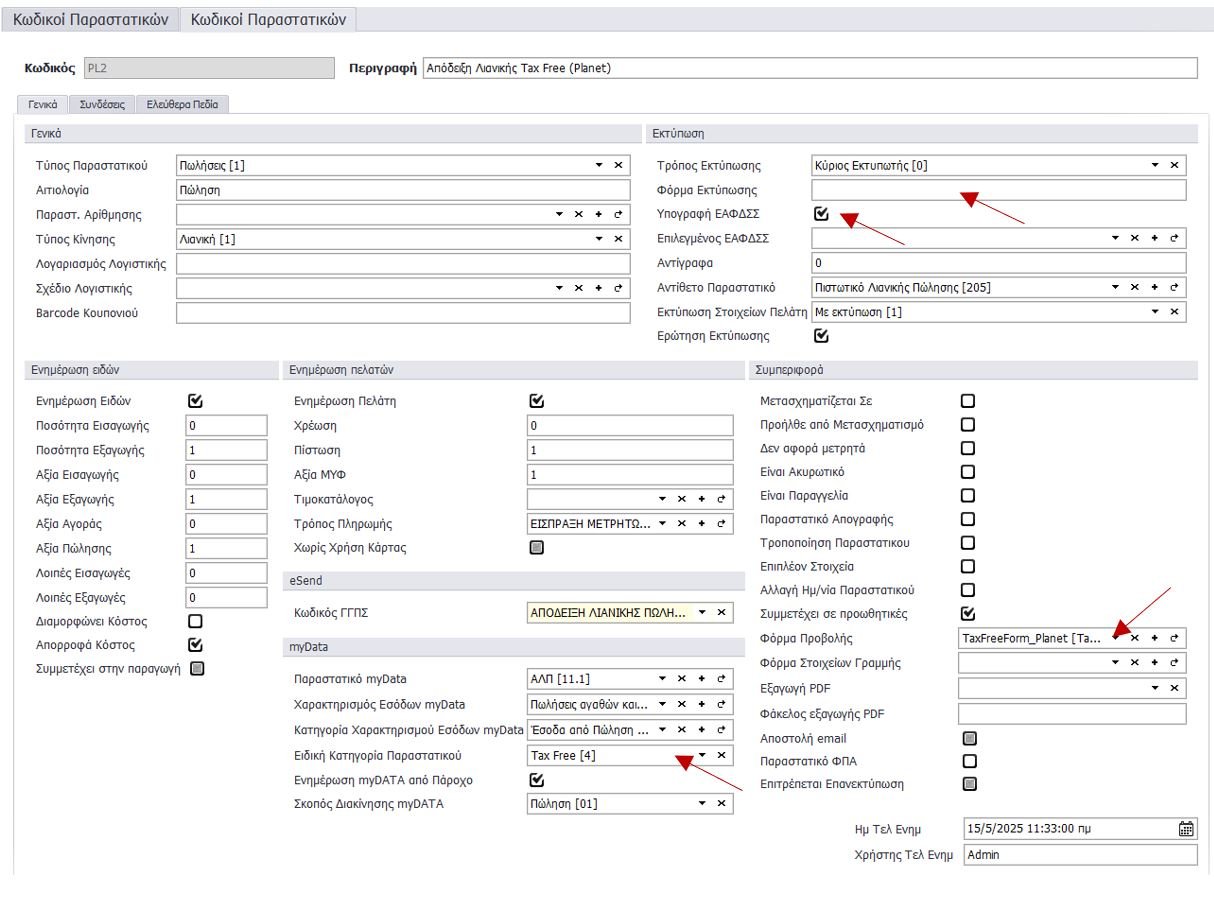
Task: Open calendar icon for Ημ Τελ Ενημ
Action: (x=1185, y=828)
